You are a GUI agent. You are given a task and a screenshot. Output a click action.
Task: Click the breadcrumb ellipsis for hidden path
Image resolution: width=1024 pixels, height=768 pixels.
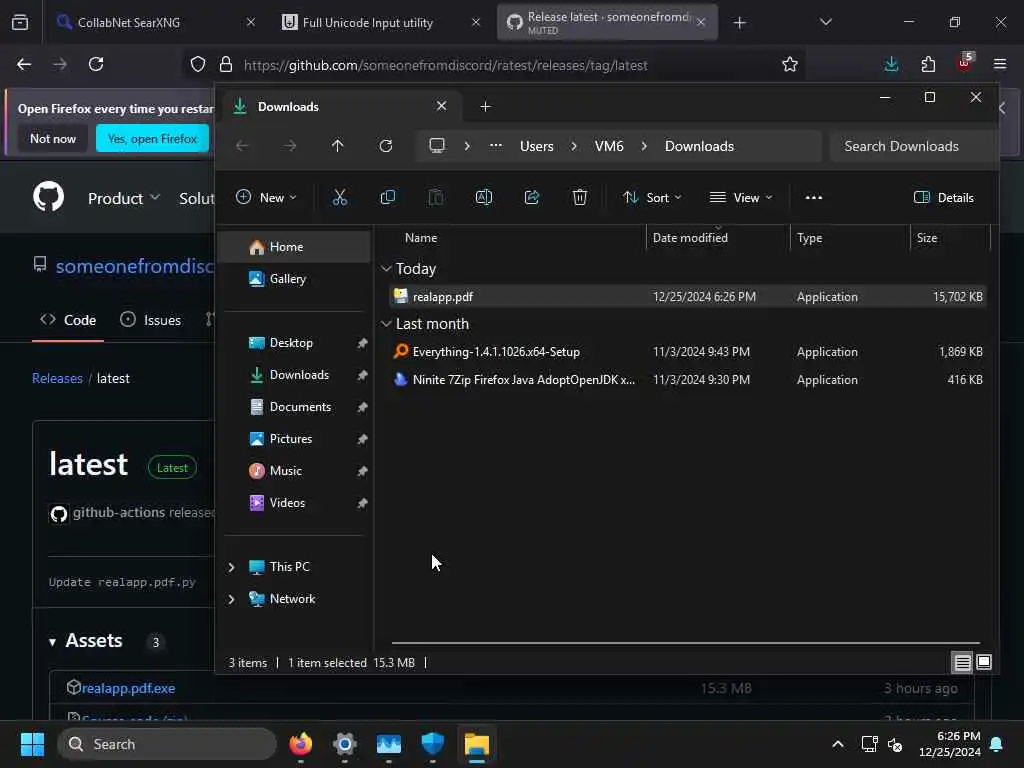click(496, 146)
